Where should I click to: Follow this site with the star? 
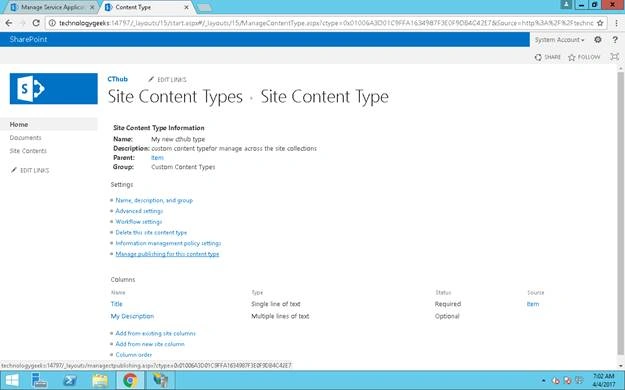(584, 57)
